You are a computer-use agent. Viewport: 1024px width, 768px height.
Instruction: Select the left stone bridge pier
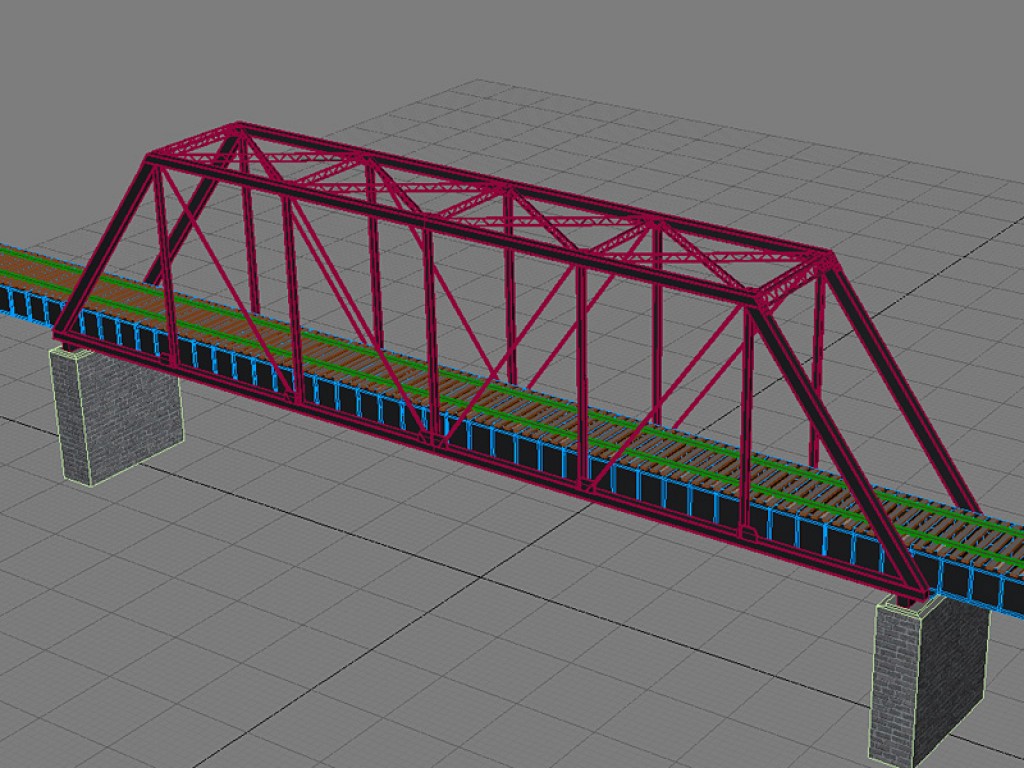[115, 412]
